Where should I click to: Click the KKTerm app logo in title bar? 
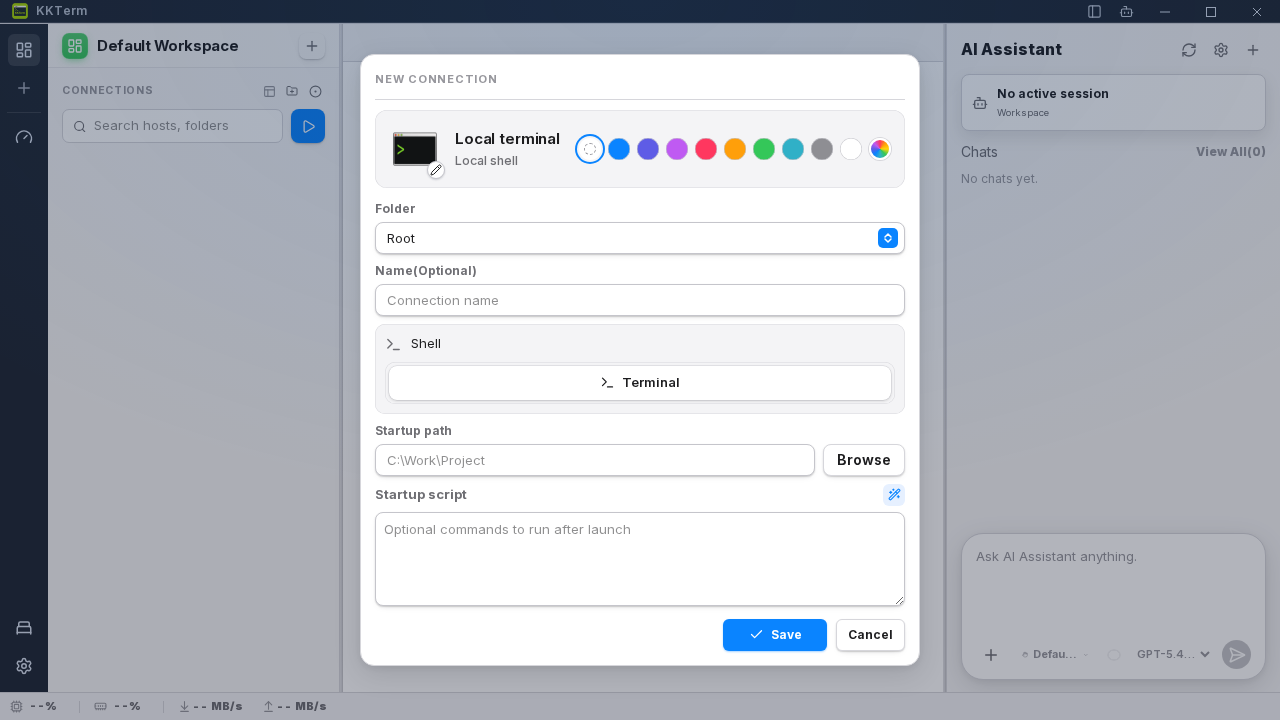(20, 11)
